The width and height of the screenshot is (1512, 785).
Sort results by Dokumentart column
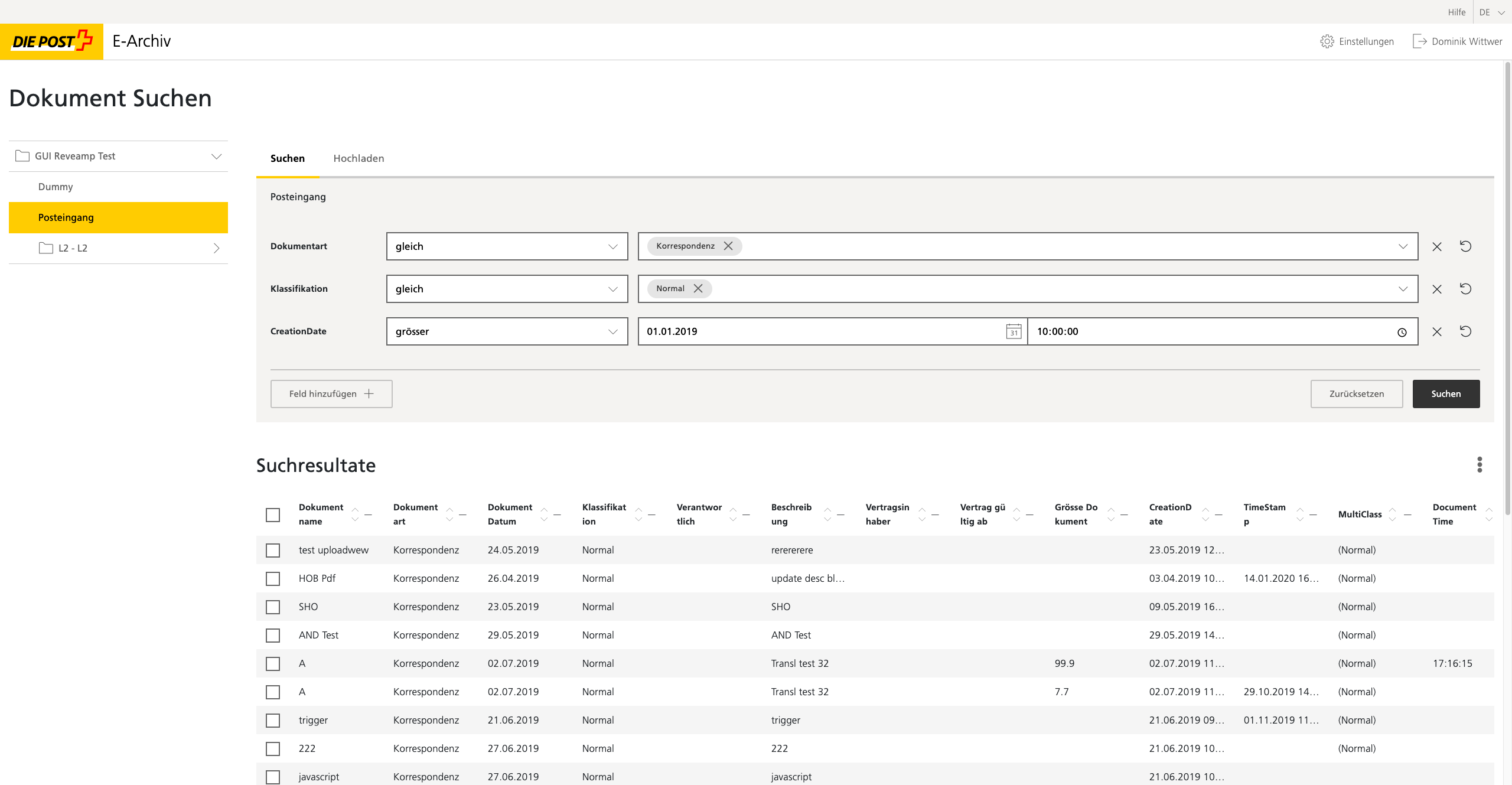pos(449,514)
